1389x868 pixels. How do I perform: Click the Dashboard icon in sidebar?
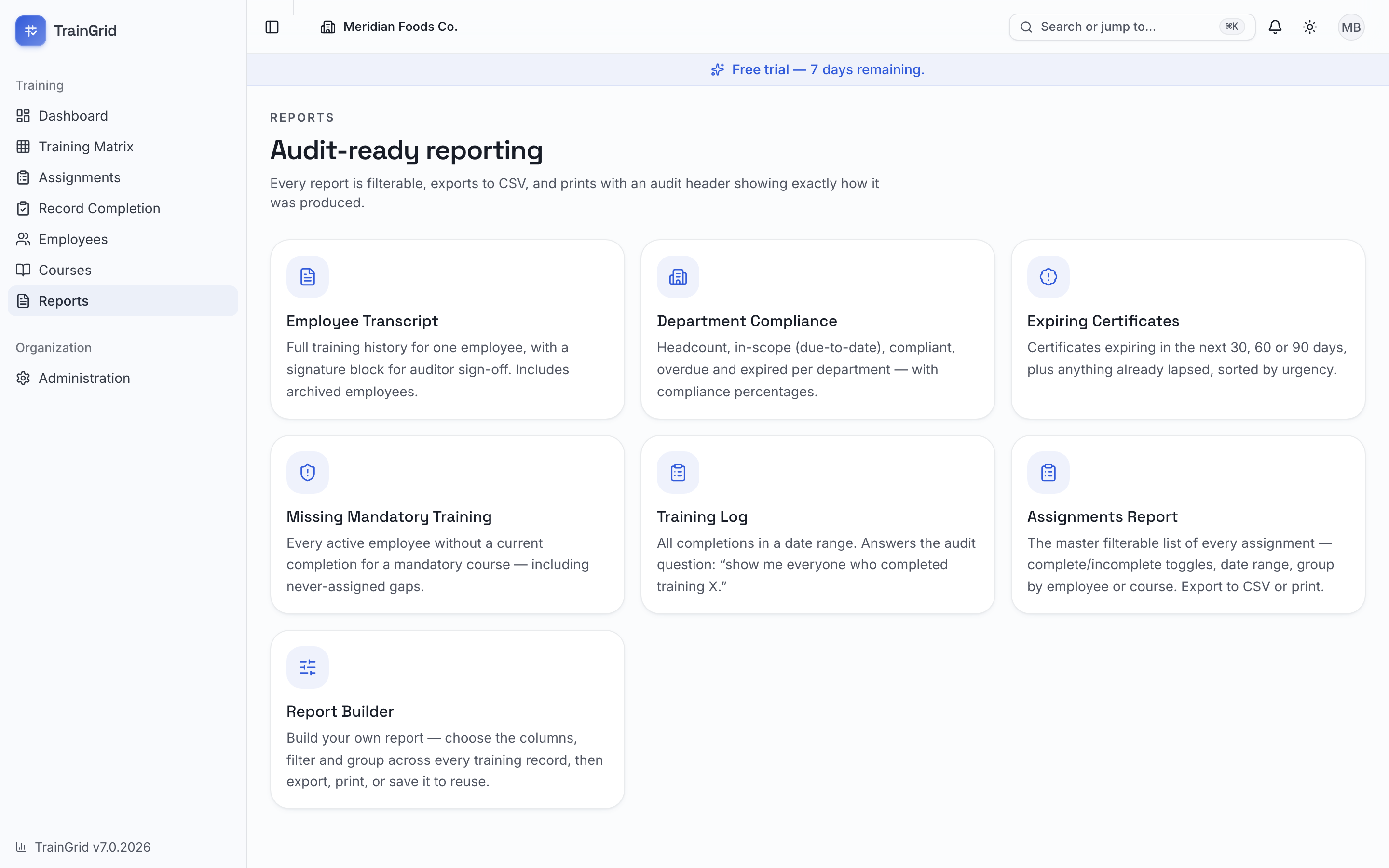[23, 116]
